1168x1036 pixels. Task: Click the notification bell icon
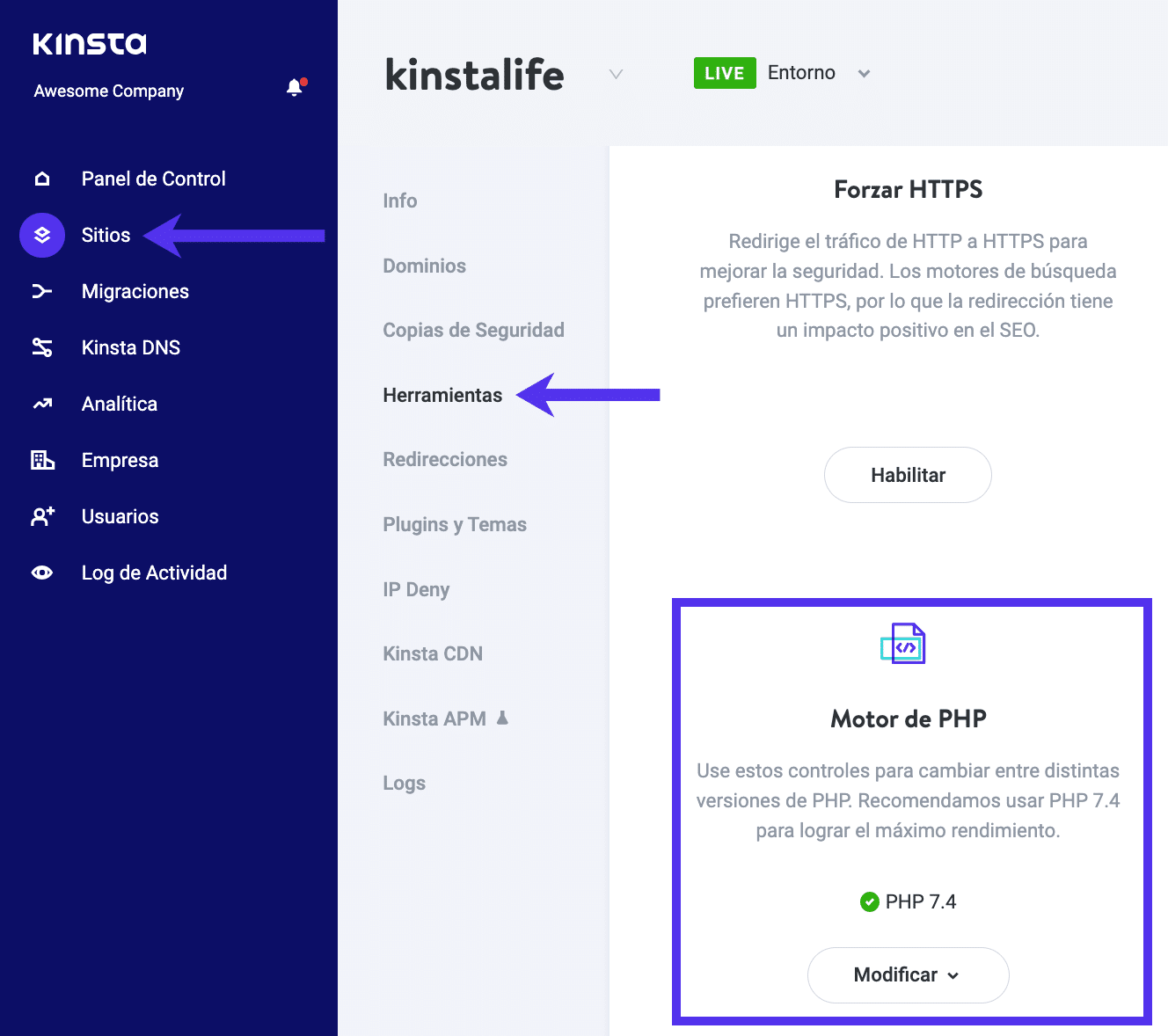(x=295, y=88)
